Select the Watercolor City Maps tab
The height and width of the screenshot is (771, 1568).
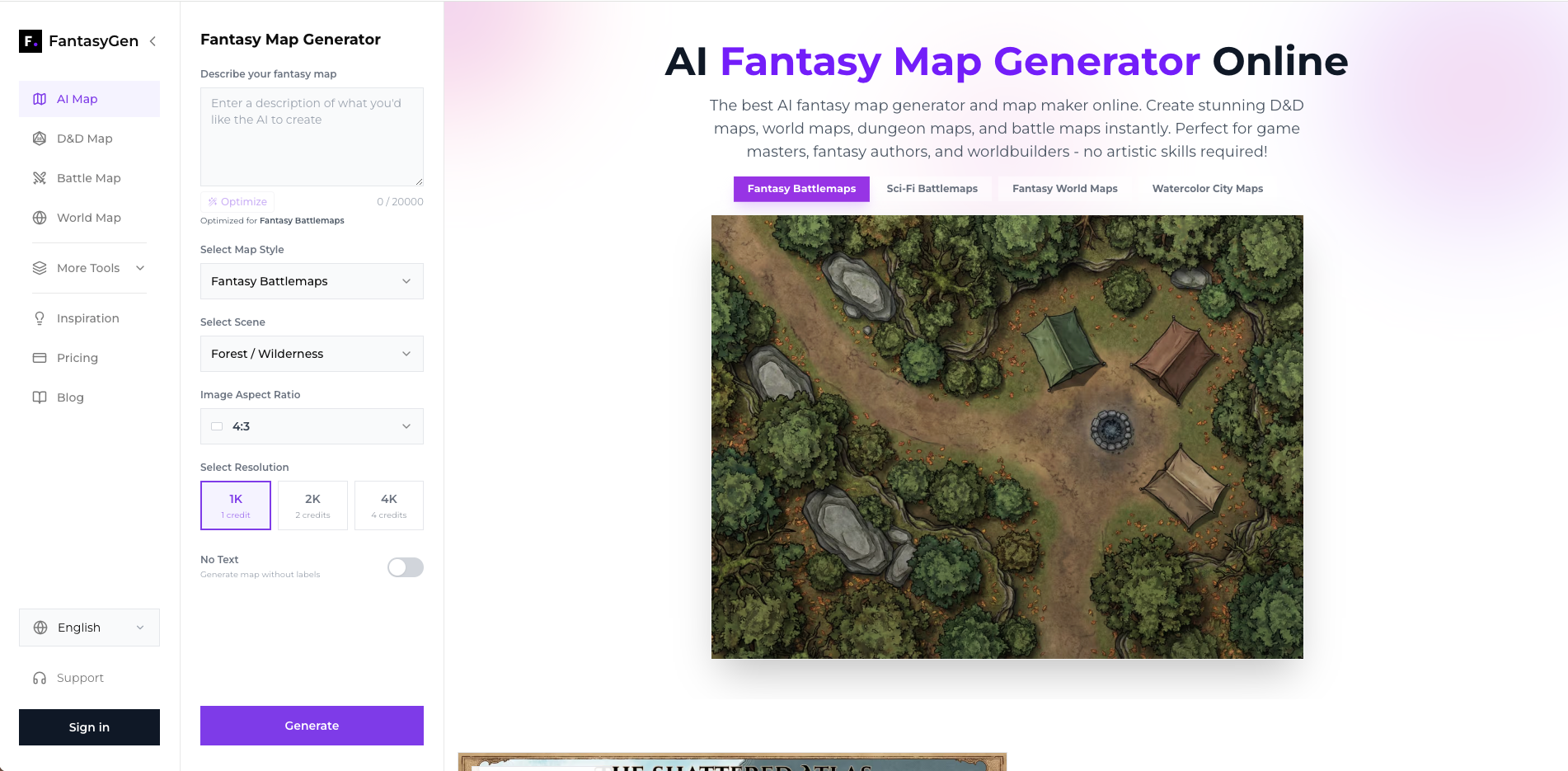(1207, 188)
